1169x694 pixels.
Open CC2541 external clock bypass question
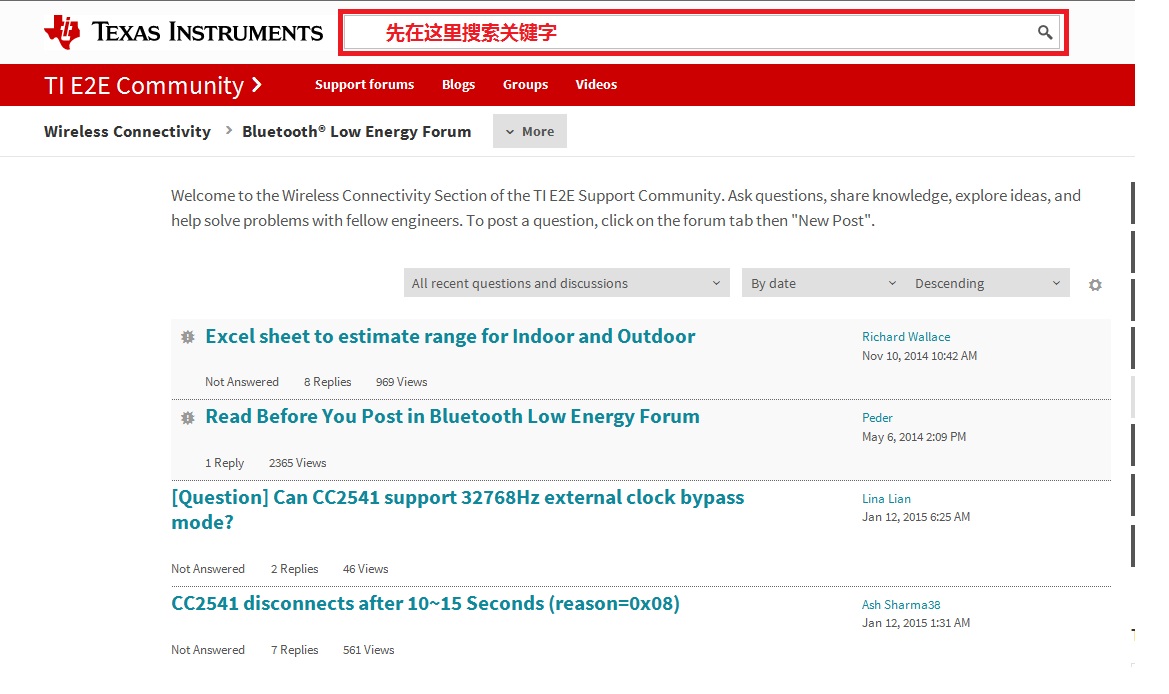[458, 510]
